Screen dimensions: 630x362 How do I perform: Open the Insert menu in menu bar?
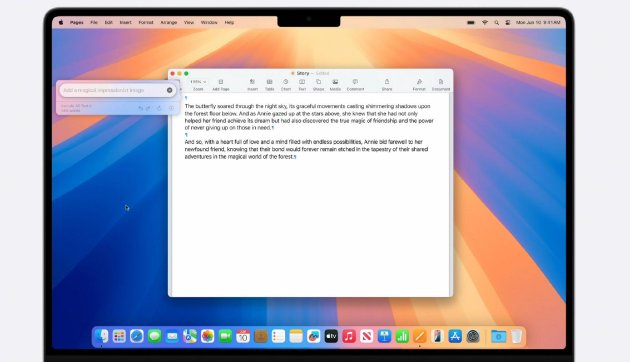coord(125,22)
